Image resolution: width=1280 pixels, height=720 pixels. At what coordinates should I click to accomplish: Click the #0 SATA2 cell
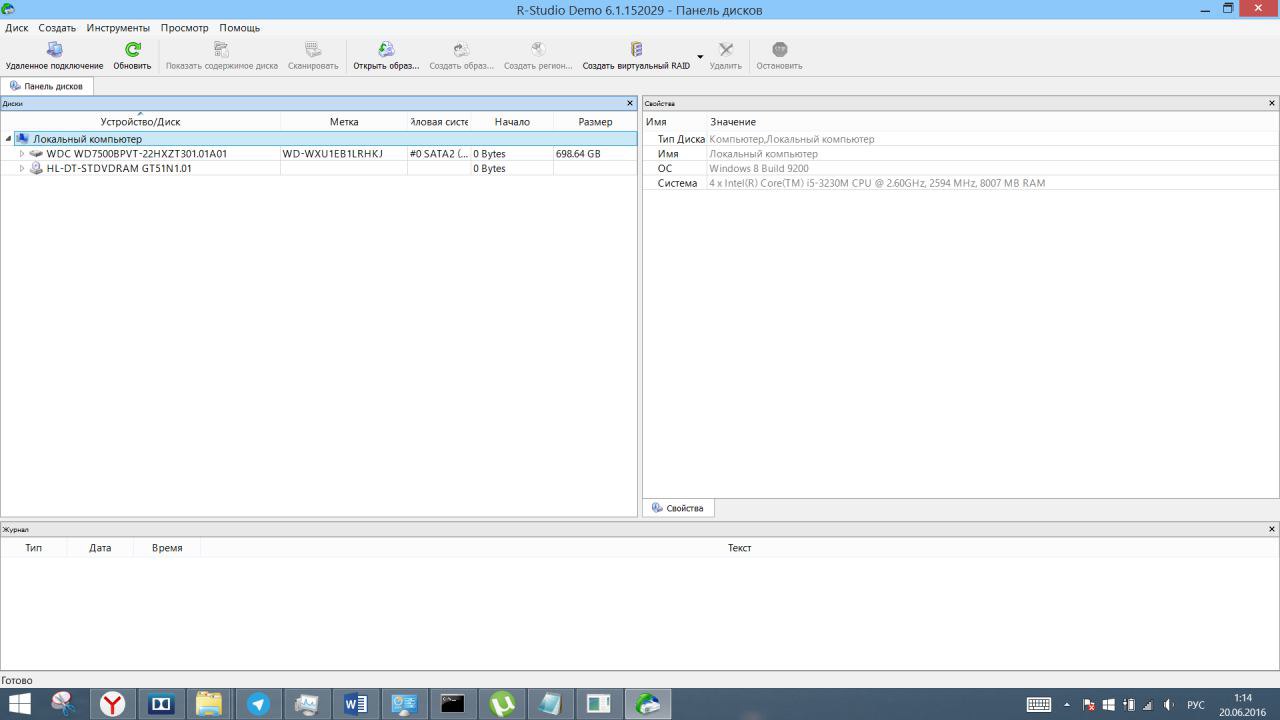pyautogui.click(x=438, y=154)
